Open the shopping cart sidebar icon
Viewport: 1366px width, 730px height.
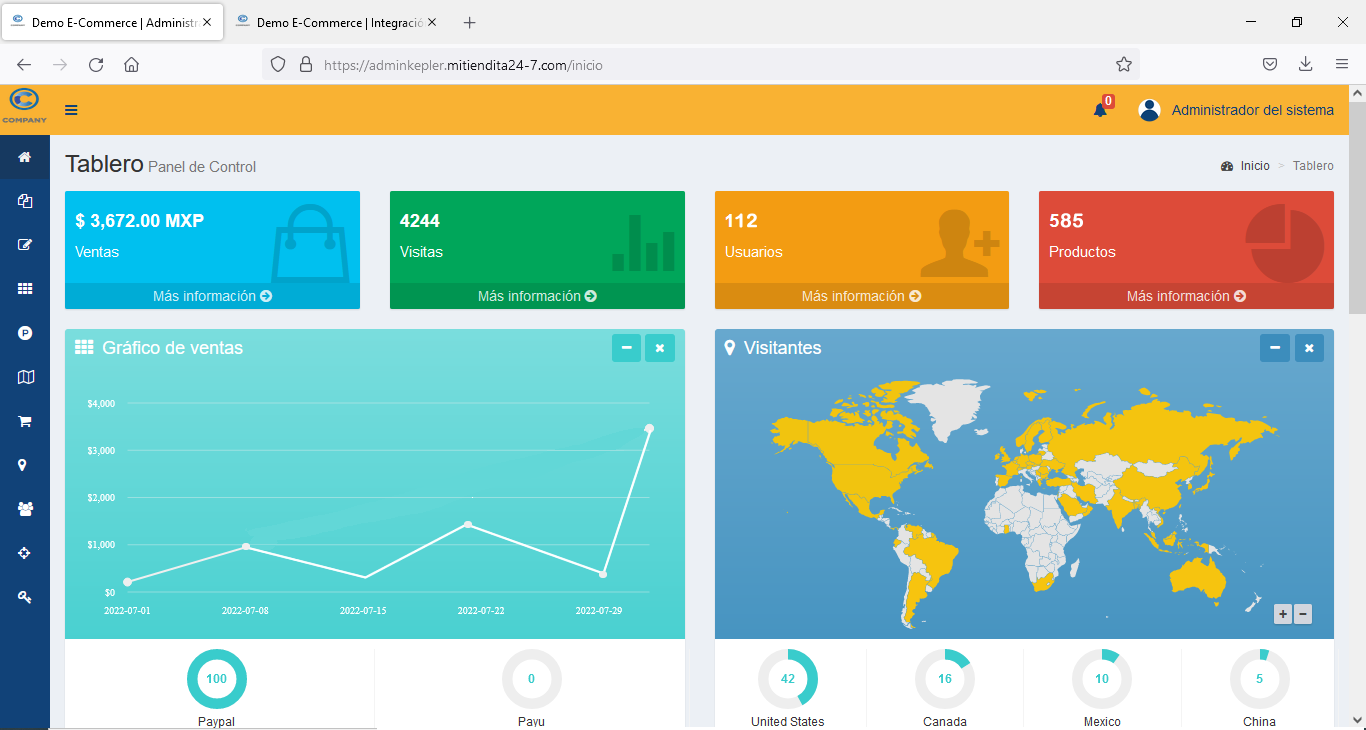25,422
